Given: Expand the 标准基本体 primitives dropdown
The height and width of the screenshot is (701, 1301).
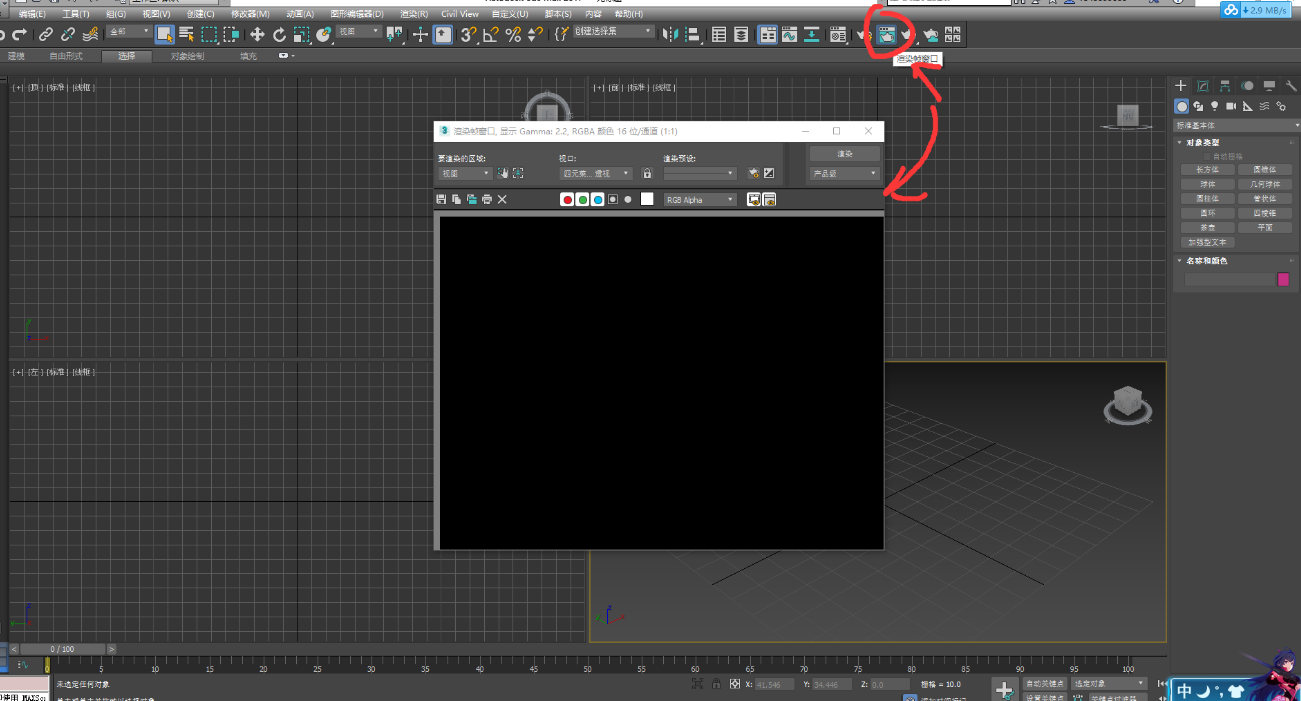Looking at the screenshot, I should [x=1236, y=126].
